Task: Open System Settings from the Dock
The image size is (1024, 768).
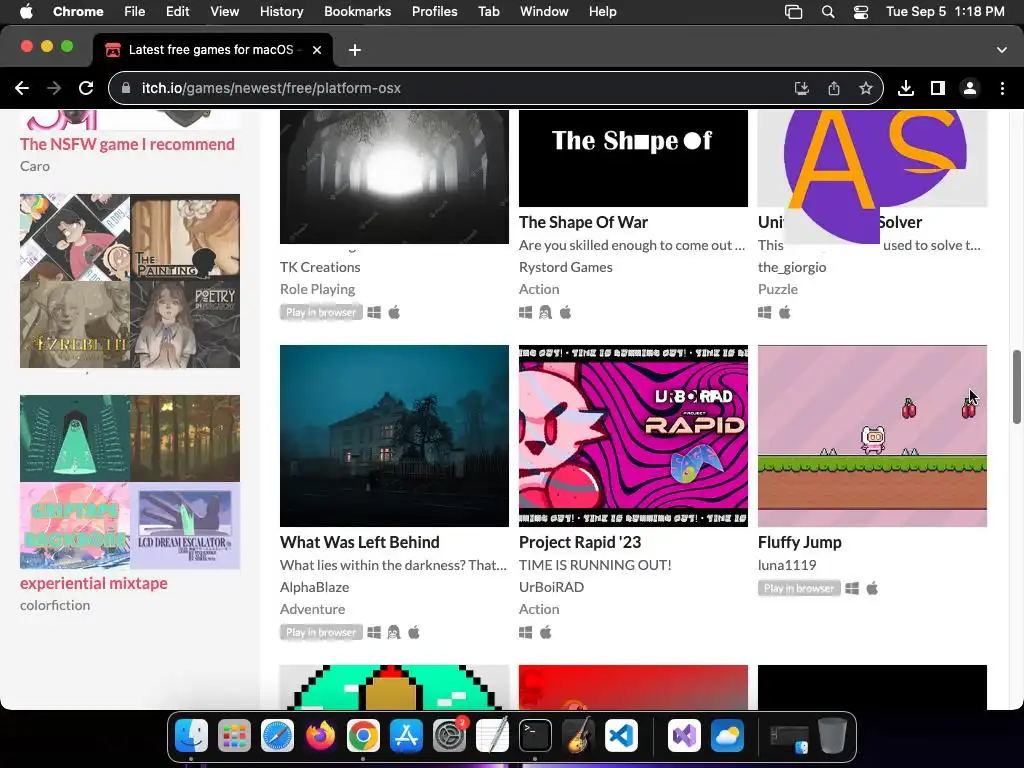Action: [449, 736]
